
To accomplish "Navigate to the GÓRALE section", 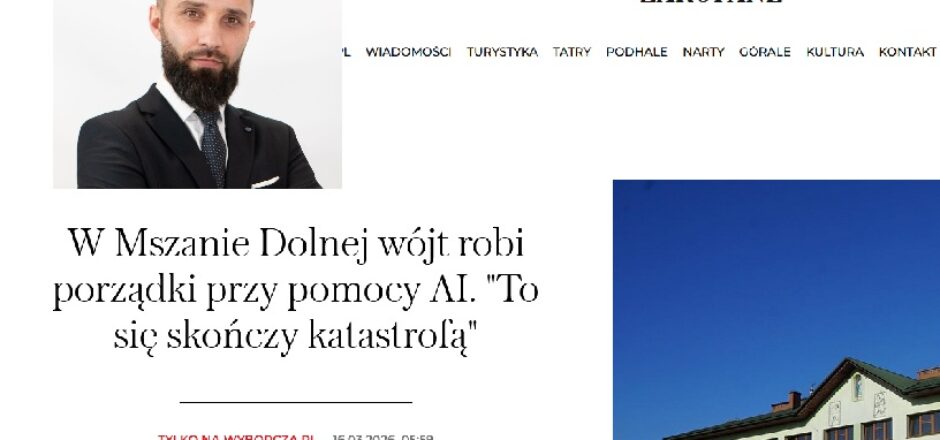I will (765, 52).
